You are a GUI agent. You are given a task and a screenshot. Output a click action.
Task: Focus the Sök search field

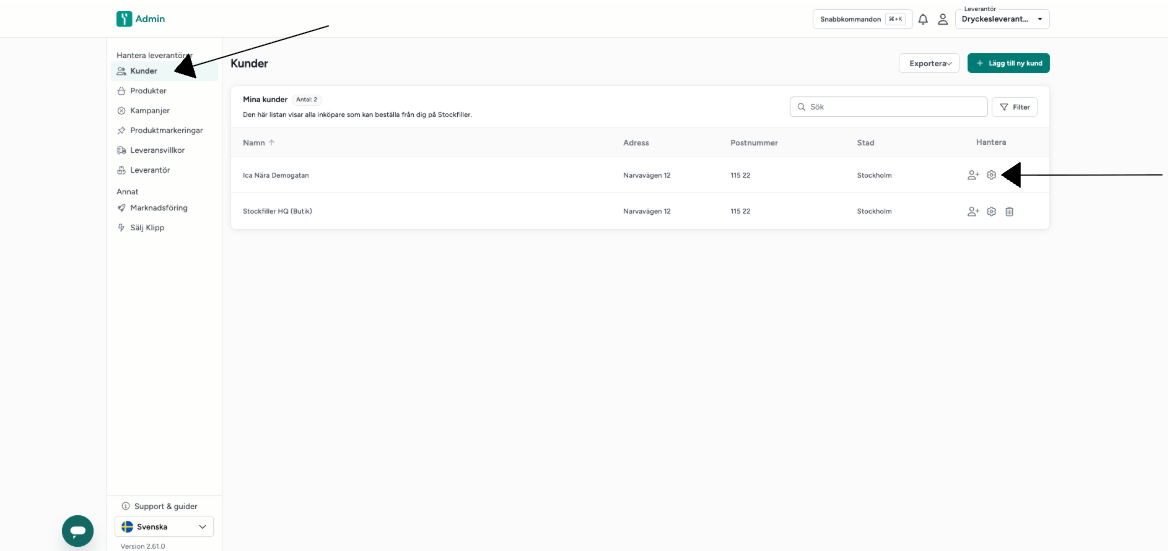[889, 107]
